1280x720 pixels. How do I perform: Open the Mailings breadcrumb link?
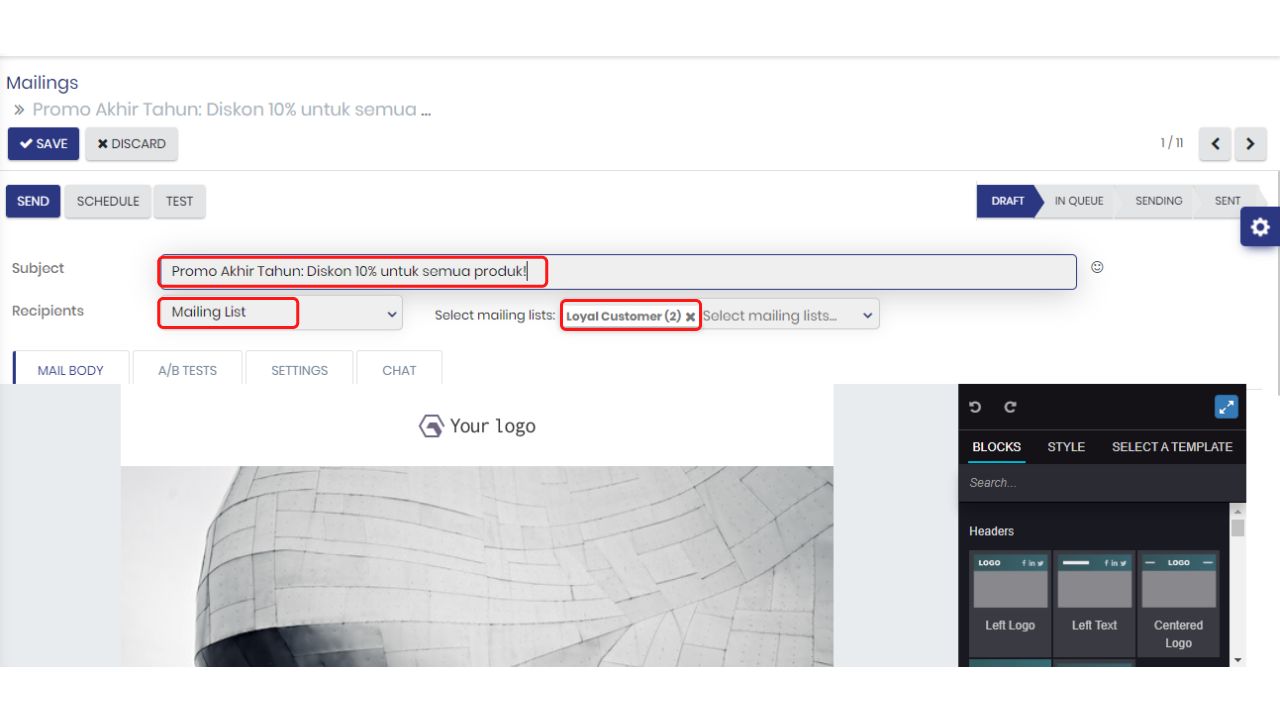pos(42,83)
